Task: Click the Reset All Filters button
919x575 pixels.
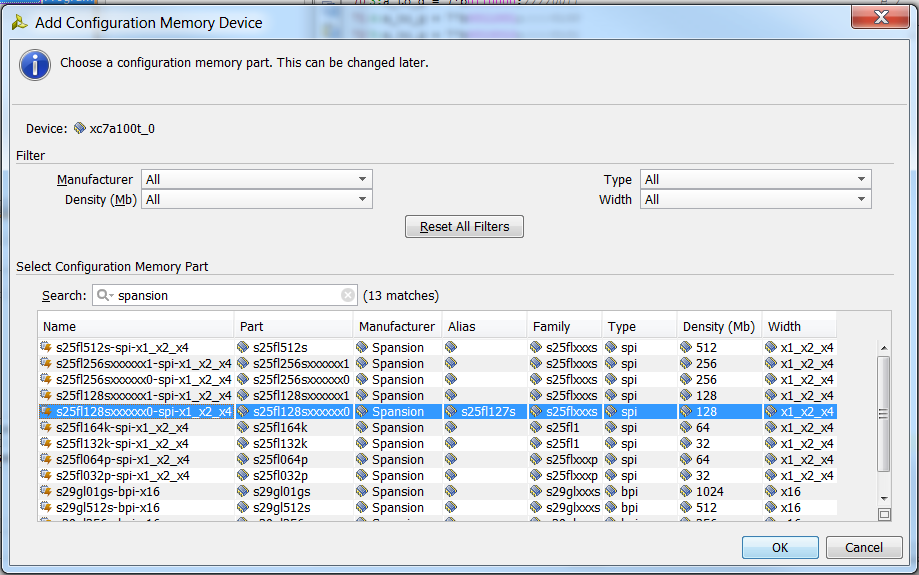Action: click(464, 226)
